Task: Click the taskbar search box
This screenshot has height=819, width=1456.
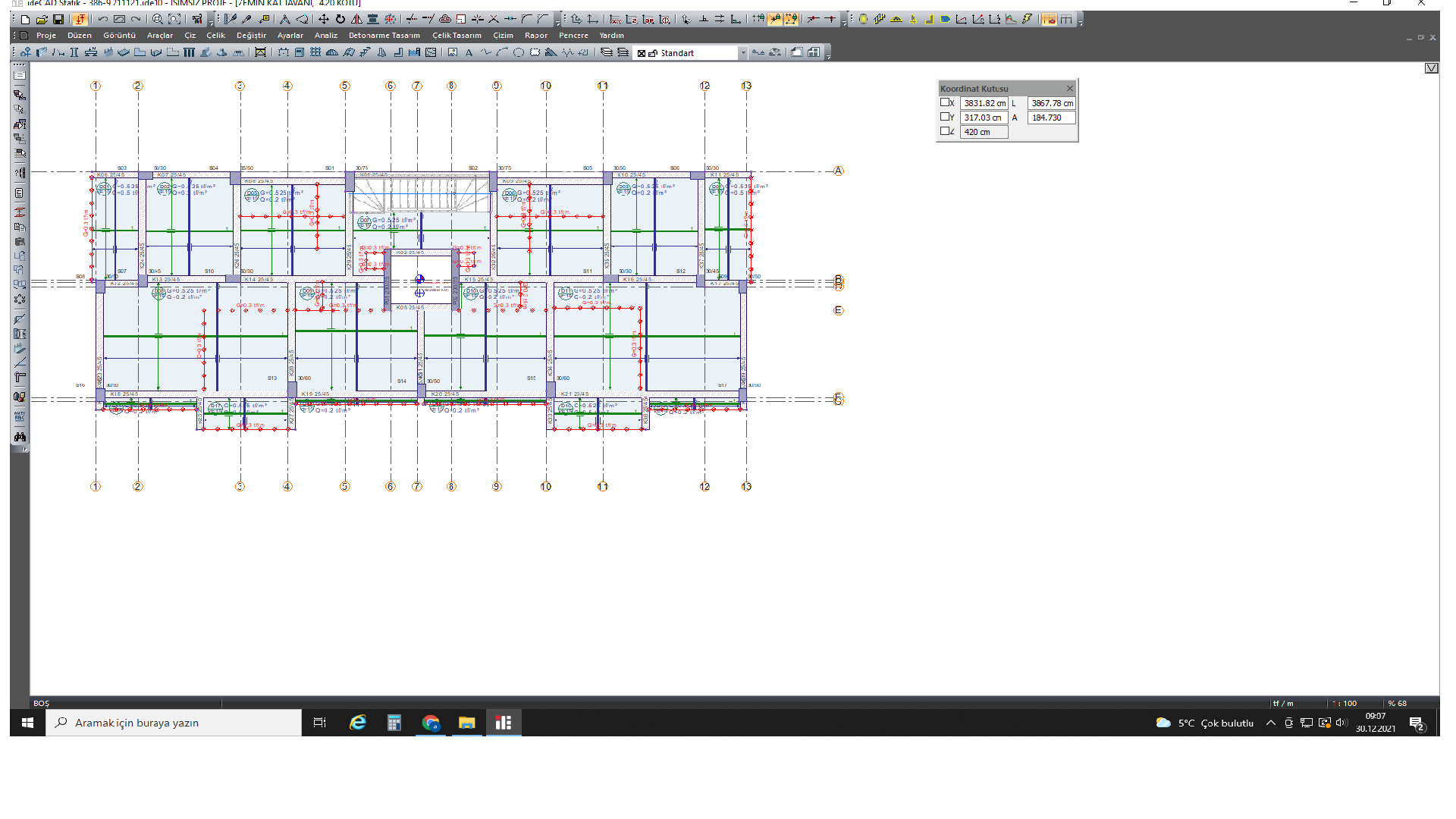Action: pos(174,723)
